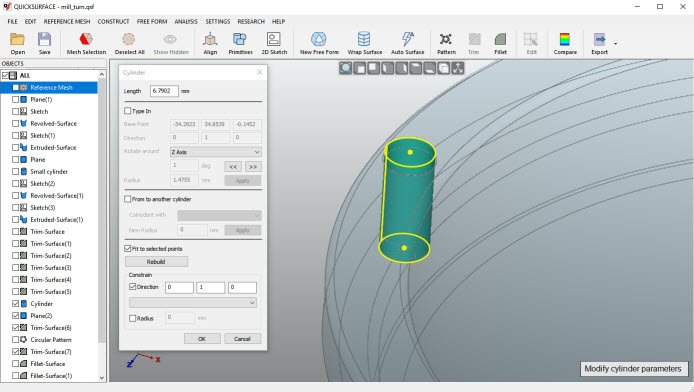694x392 pixels.
Task: Click the Length input field
Action: coord(164,91)
